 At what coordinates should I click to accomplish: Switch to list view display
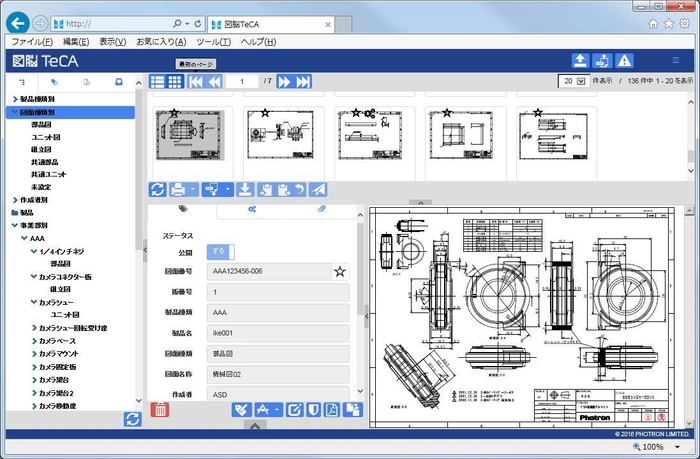point(158,81)
